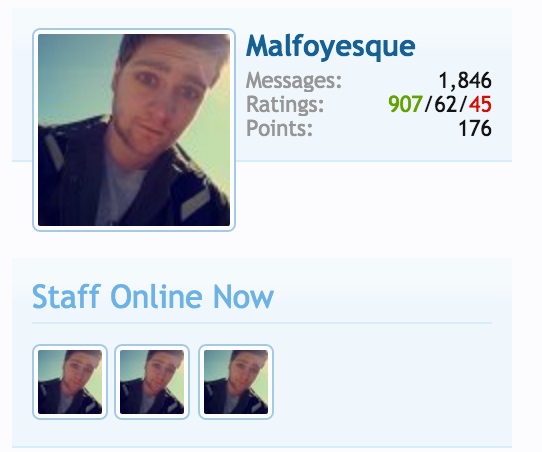Open the first staff member avatar
This screenshot has width=542, height=452.
point(70,382)
